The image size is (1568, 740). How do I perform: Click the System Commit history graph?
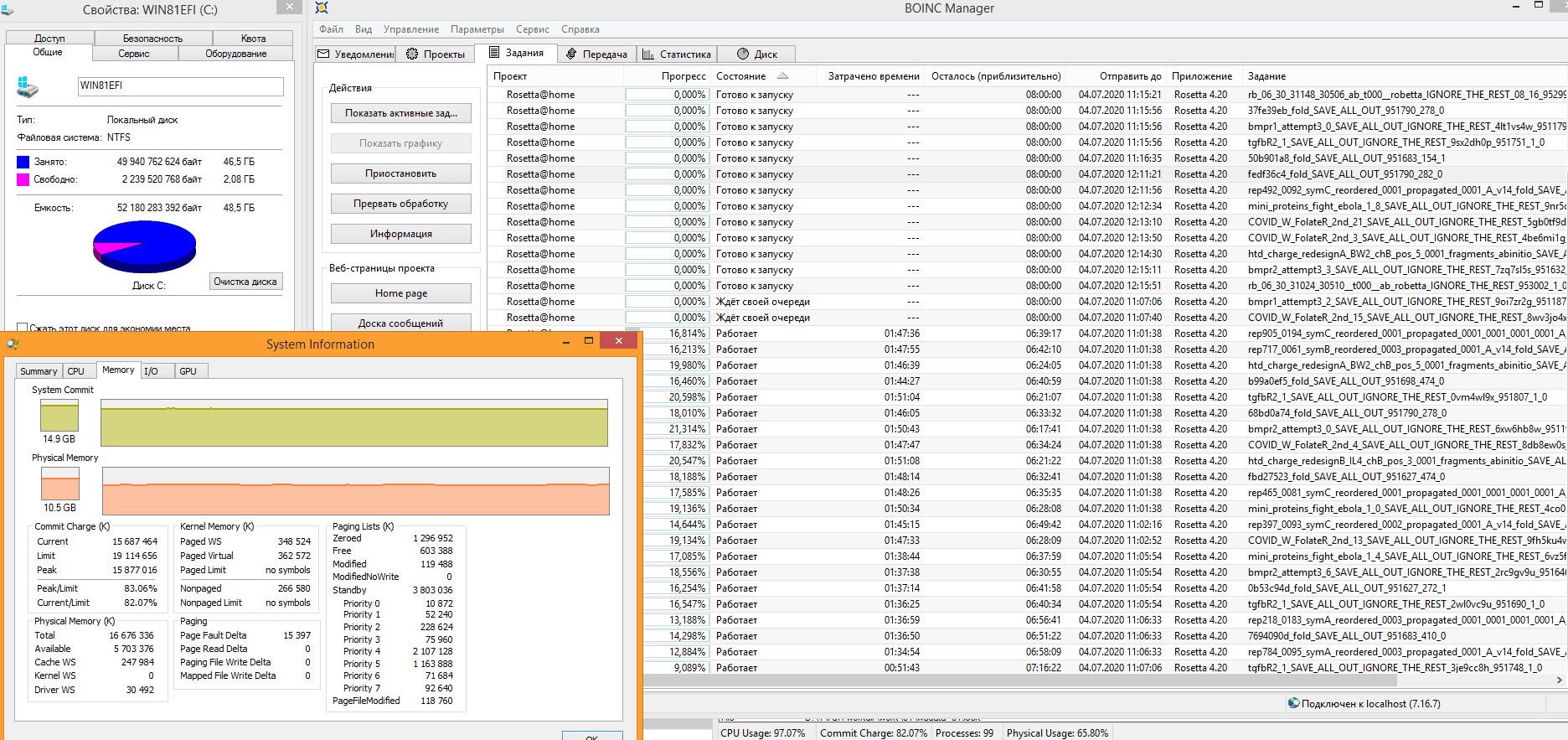(354, 422)
